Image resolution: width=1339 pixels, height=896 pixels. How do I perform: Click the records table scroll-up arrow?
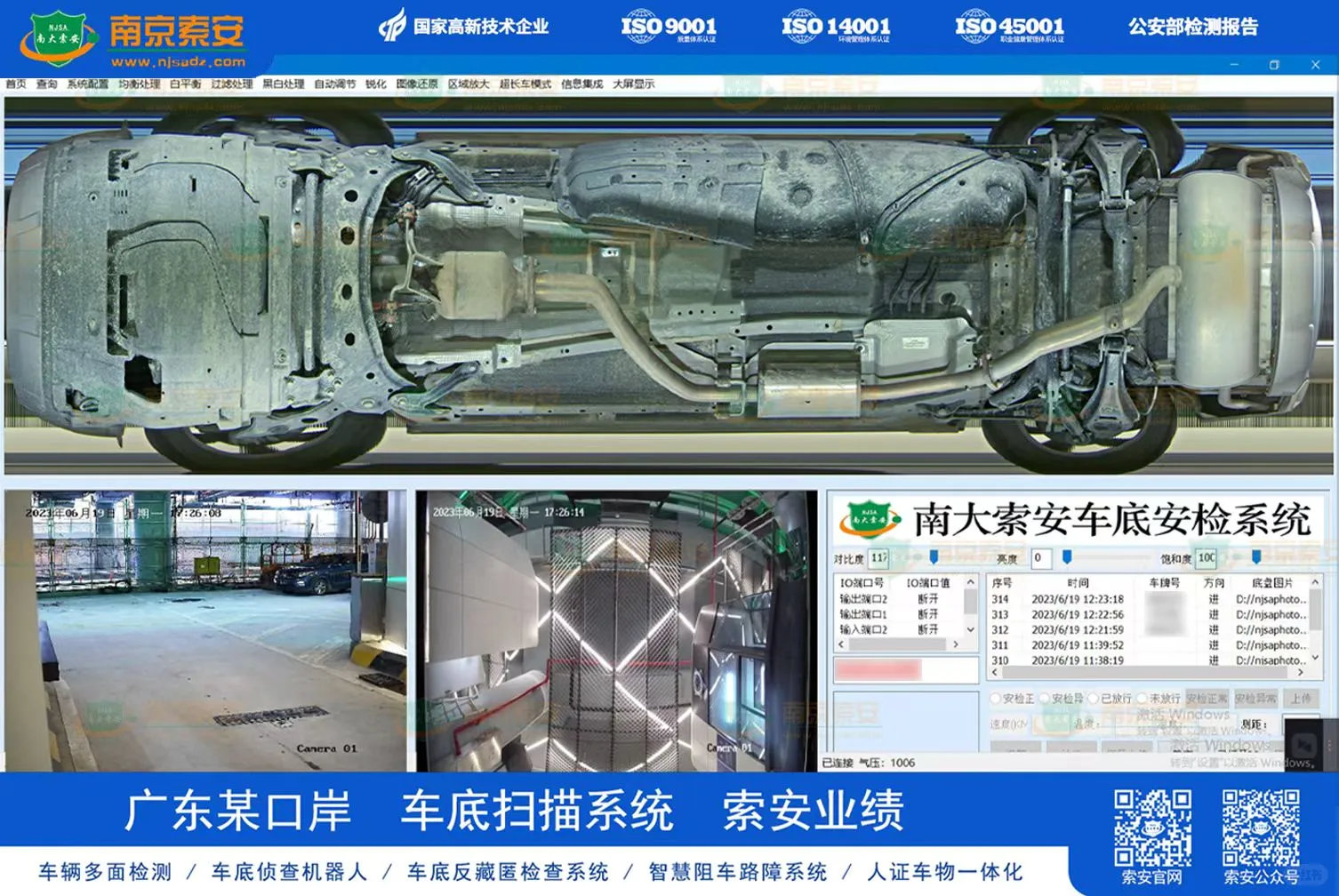[1316, 582]
